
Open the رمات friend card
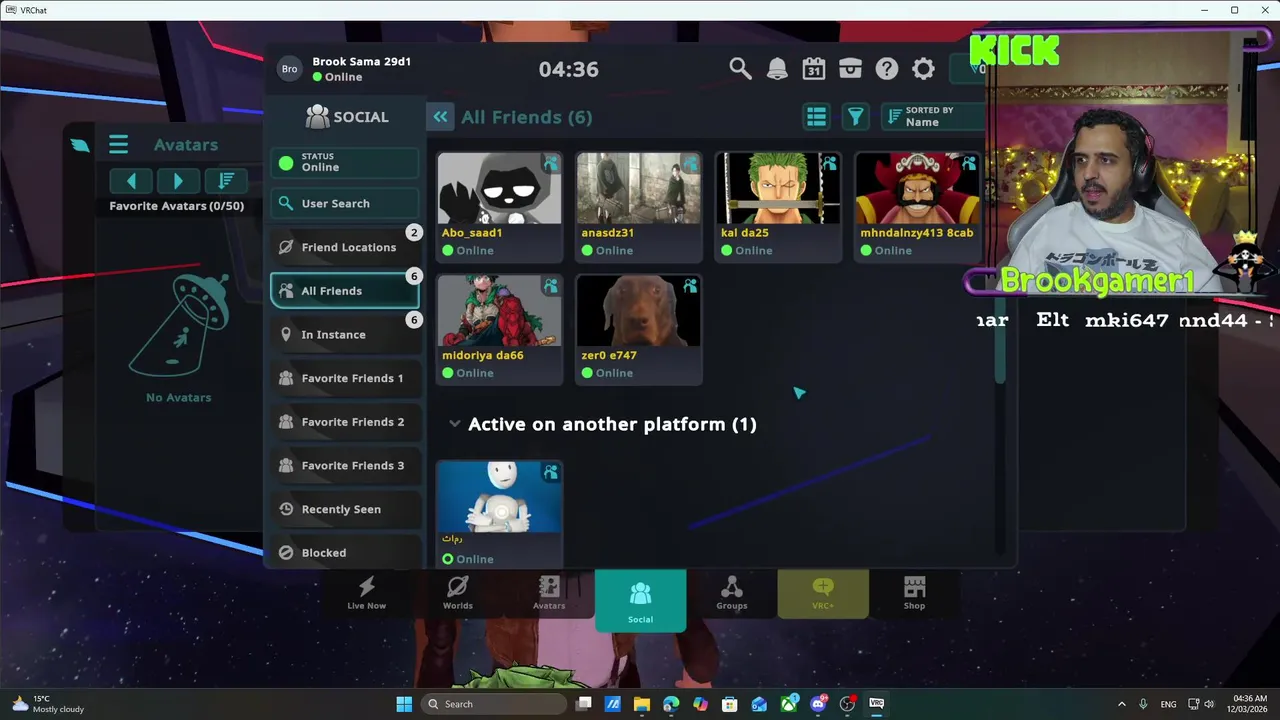pos(499,514)
